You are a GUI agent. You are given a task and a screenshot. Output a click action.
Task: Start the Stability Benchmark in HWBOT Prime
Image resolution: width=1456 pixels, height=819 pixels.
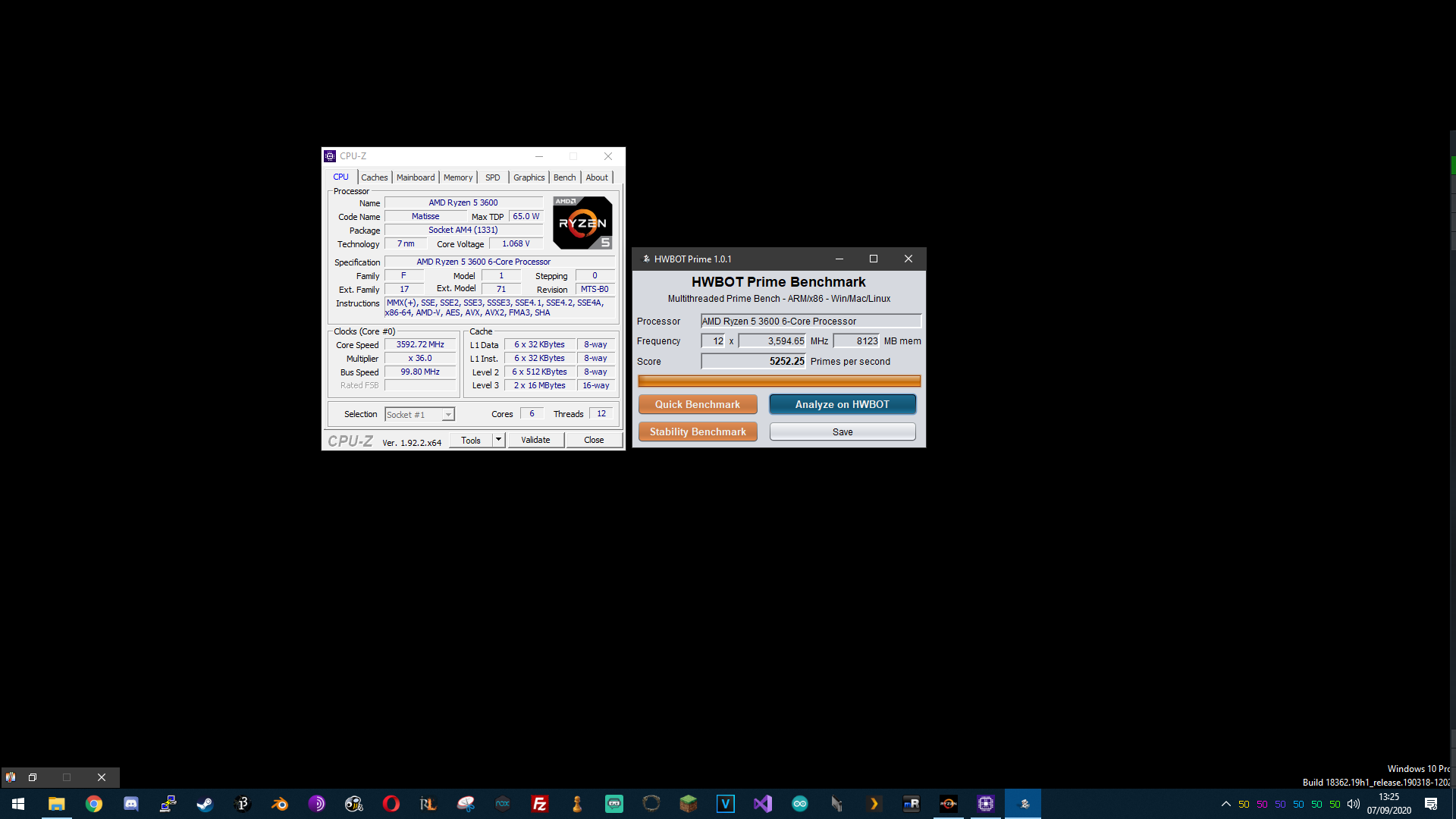point(698,431)
